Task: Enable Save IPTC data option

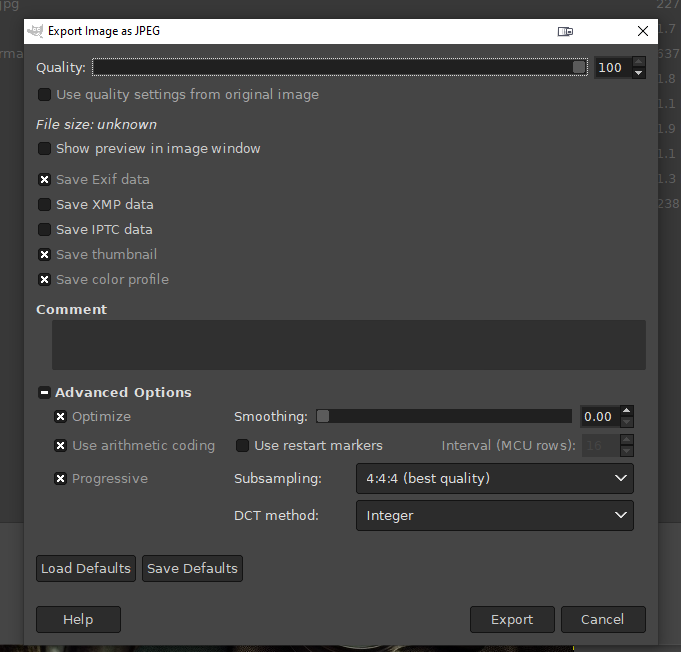Action: click(x=44, y=229)
